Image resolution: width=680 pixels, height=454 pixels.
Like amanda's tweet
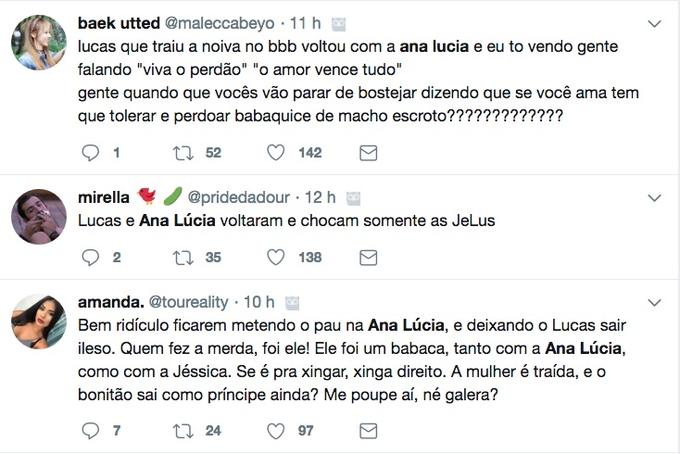point(276,431)
